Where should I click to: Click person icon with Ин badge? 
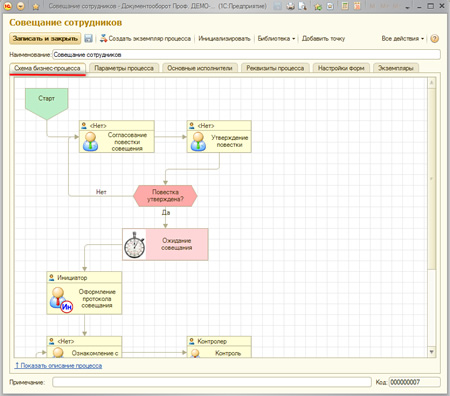point(61,300)
